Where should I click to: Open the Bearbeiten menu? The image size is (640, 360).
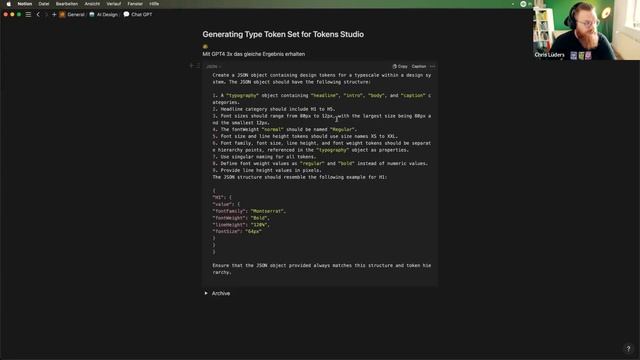(x=67, y=4)
